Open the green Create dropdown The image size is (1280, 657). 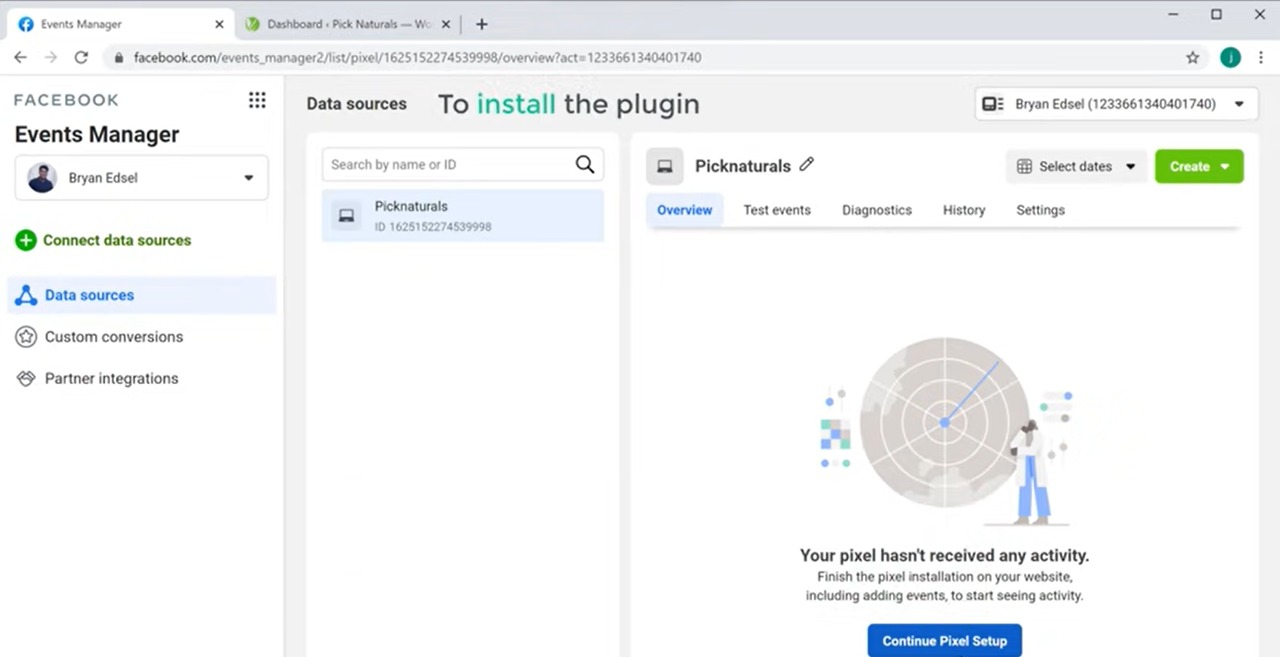coord(1199,167)
